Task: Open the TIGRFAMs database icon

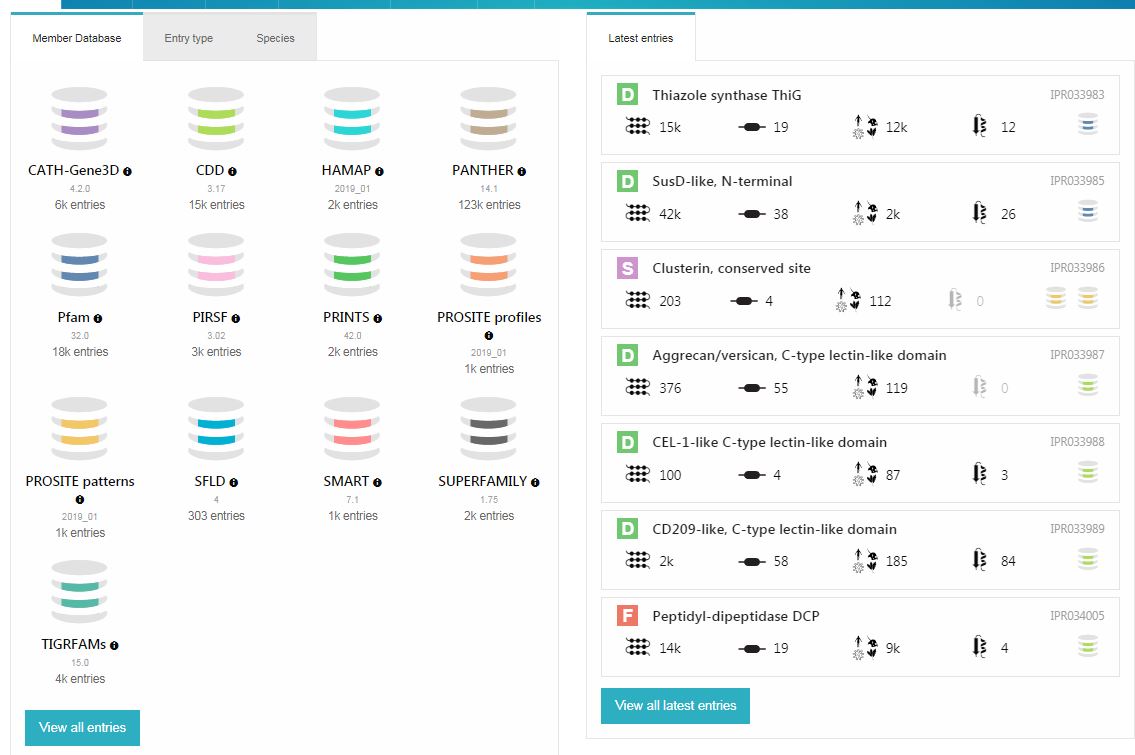Action: click(x=80, y=592)
